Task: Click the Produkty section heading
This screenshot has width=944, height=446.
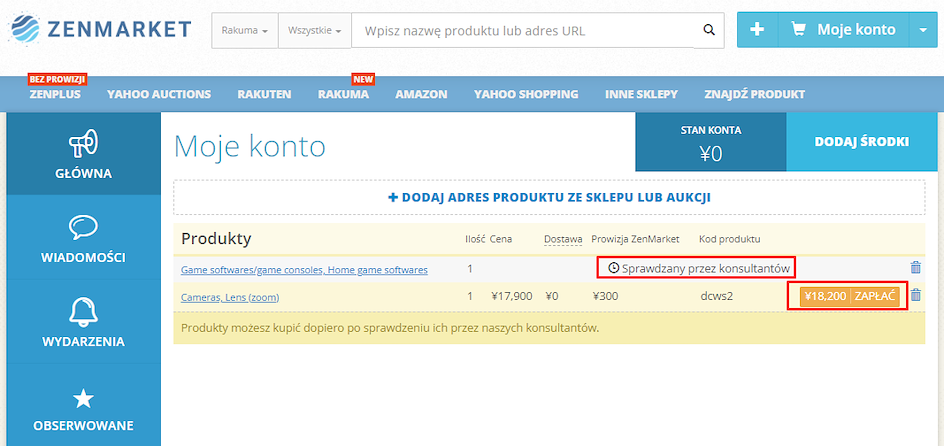Action: tap(216, 239)
